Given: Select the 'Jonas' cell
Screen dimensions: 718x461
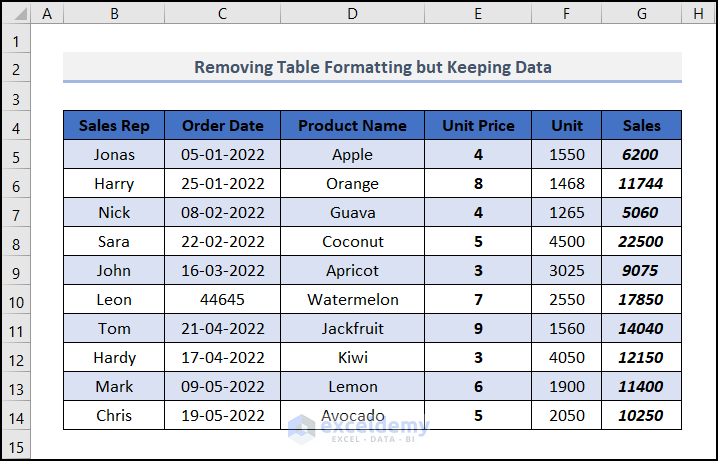Looking at the screenshot, I should pyautogui.click(x=114, y=155).
